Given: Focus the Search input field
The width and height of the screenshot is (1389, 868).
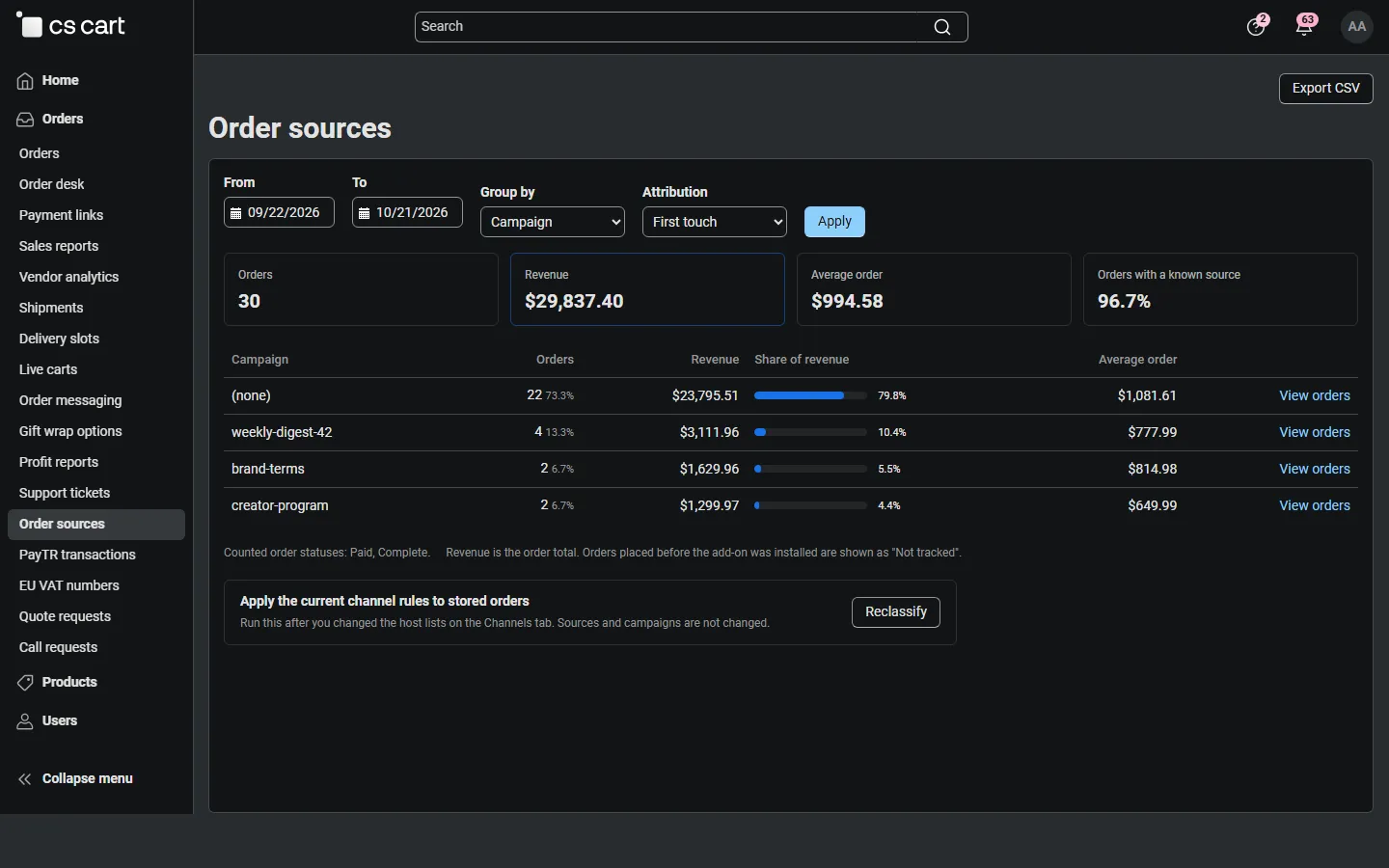Looking at the screenshot, I should click(x=691, y=27).
